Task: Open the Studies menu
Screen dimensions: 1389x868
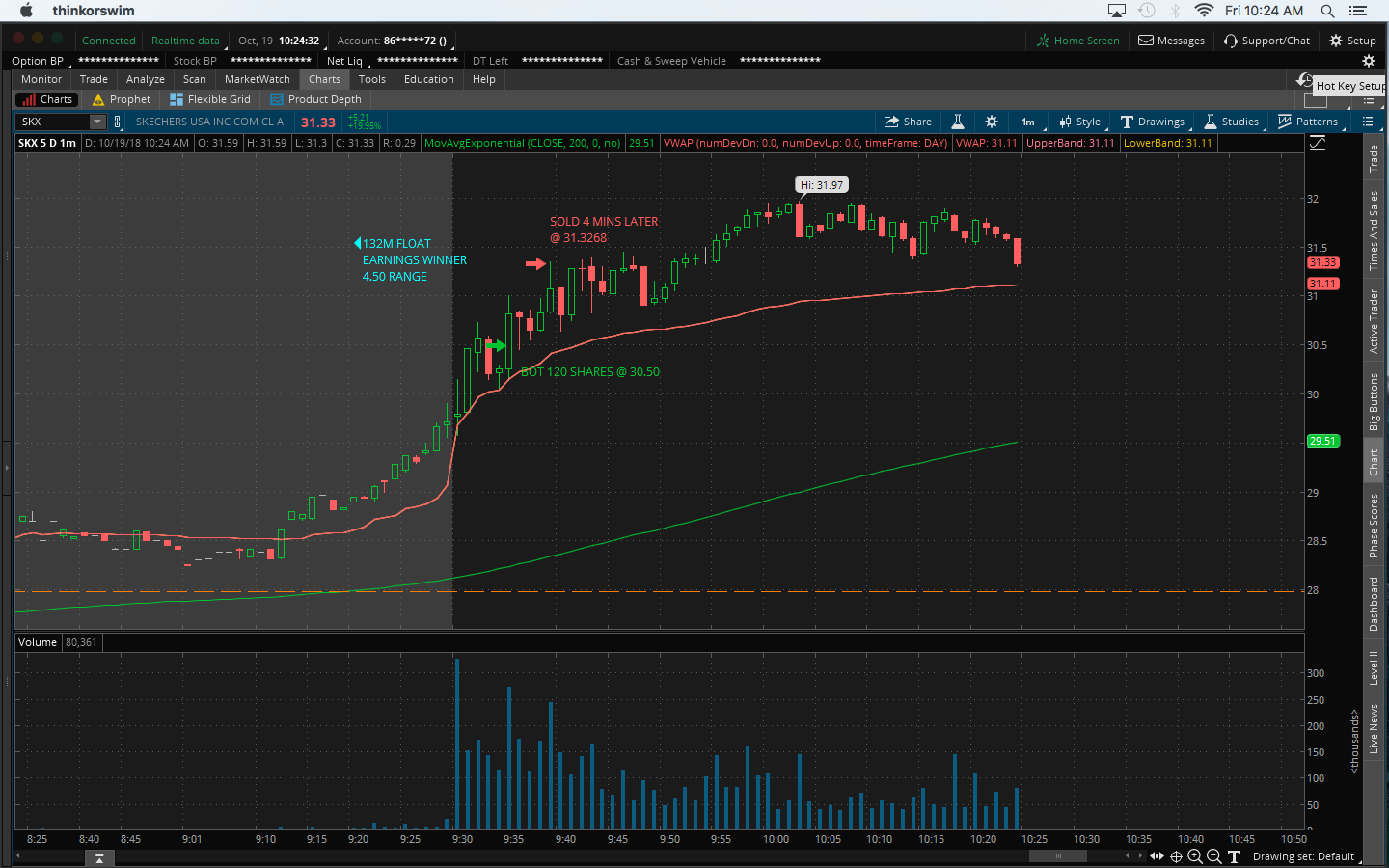Action: 1232,122
